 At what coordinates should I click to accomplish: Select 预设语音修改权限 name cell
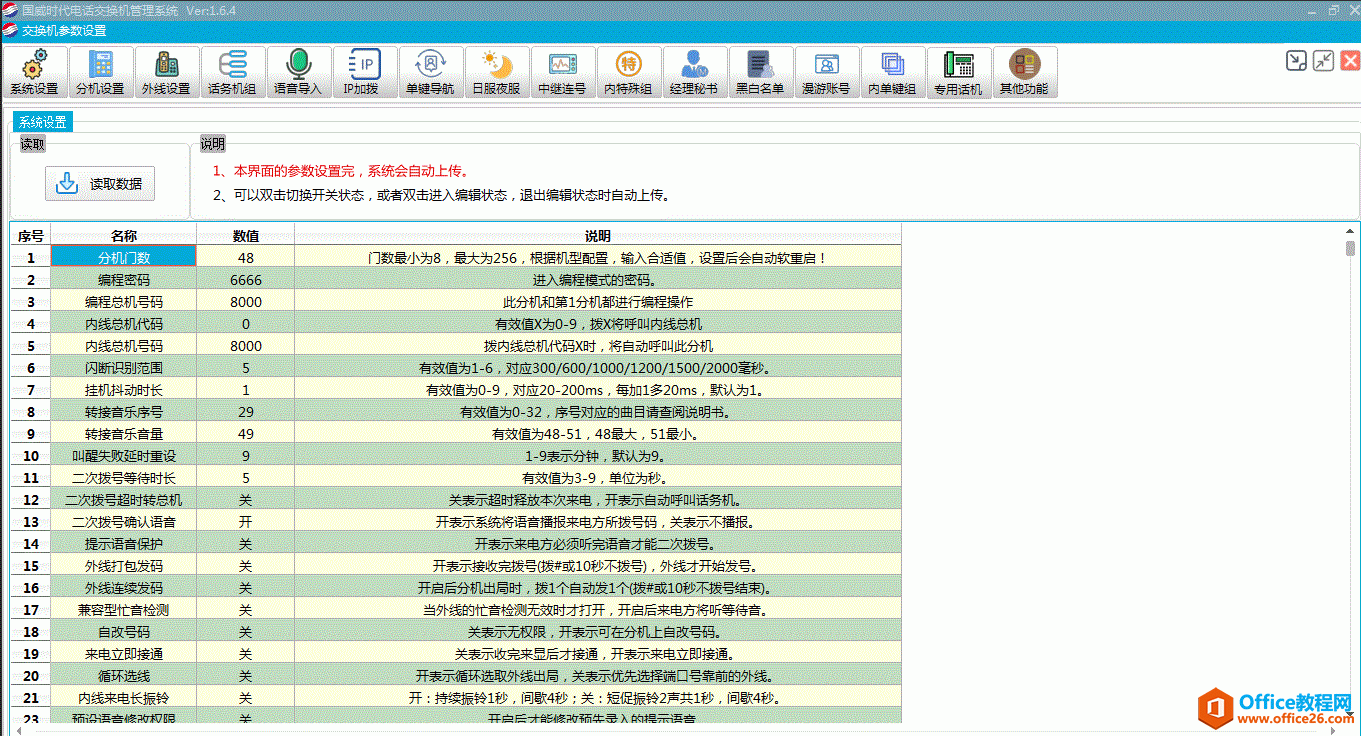pos(124,718)
